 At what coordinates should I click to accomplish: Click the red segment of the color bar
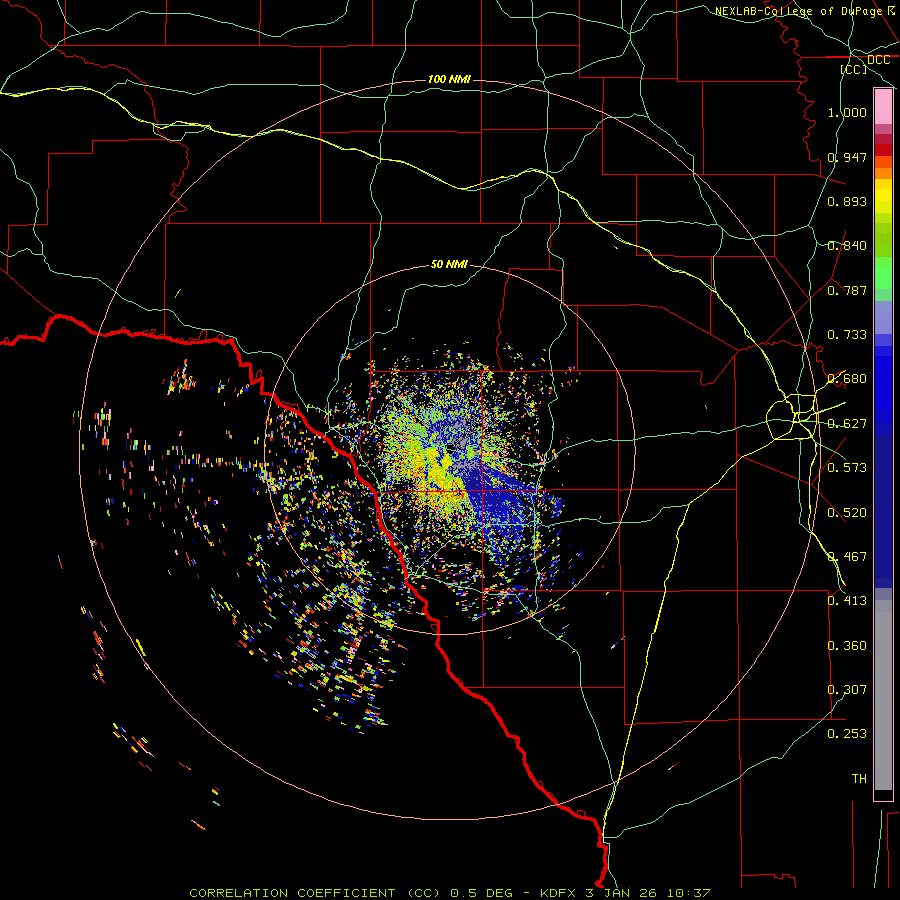tap(883, 149)
